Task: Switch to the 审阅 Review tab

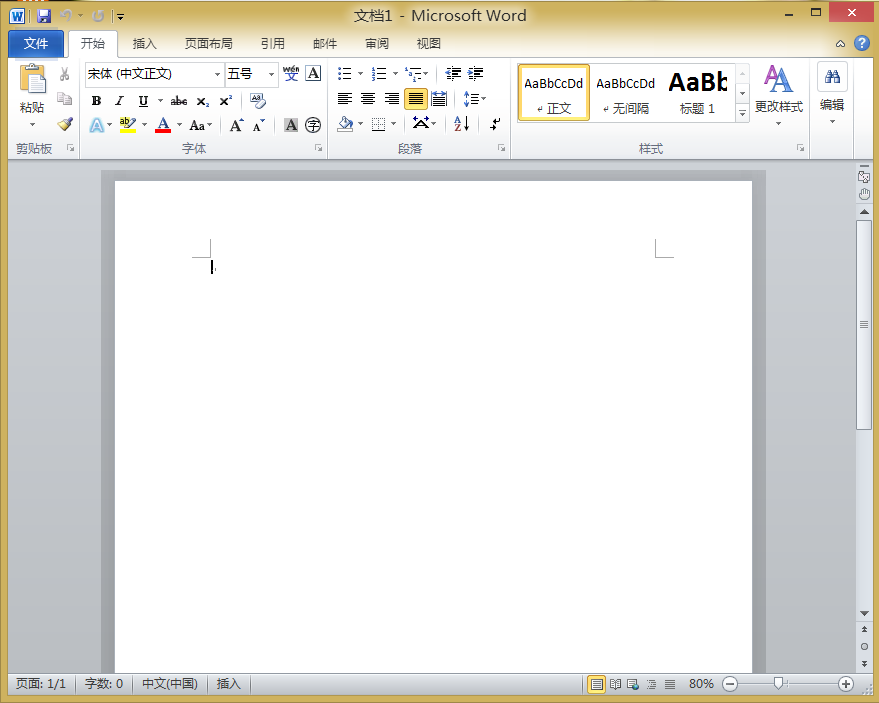Action: click(x=377, y=44)
